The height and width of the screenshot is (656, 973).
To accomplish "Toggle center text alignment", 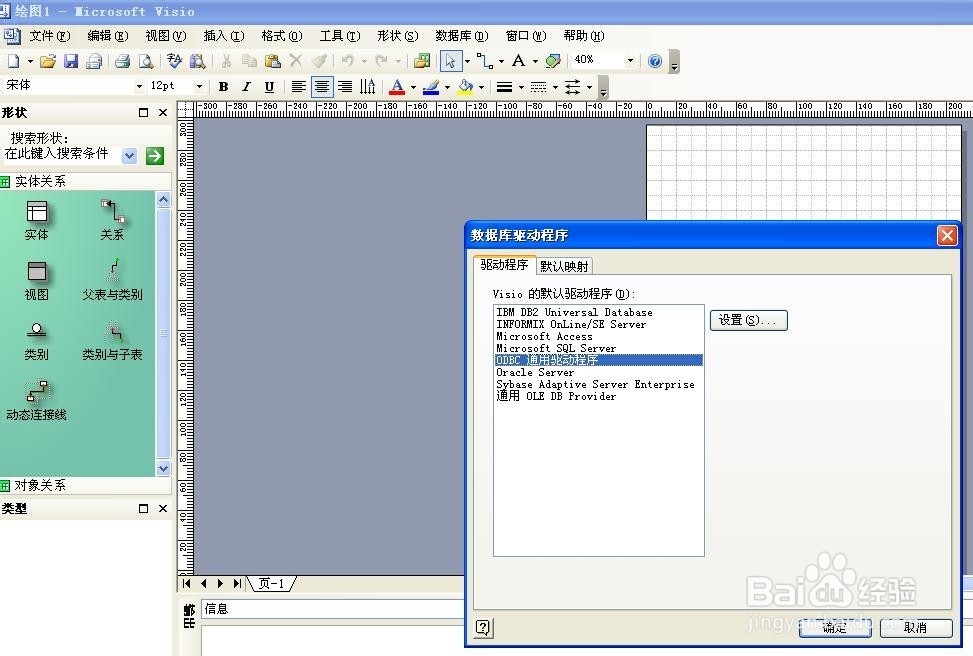I will 321,86.
